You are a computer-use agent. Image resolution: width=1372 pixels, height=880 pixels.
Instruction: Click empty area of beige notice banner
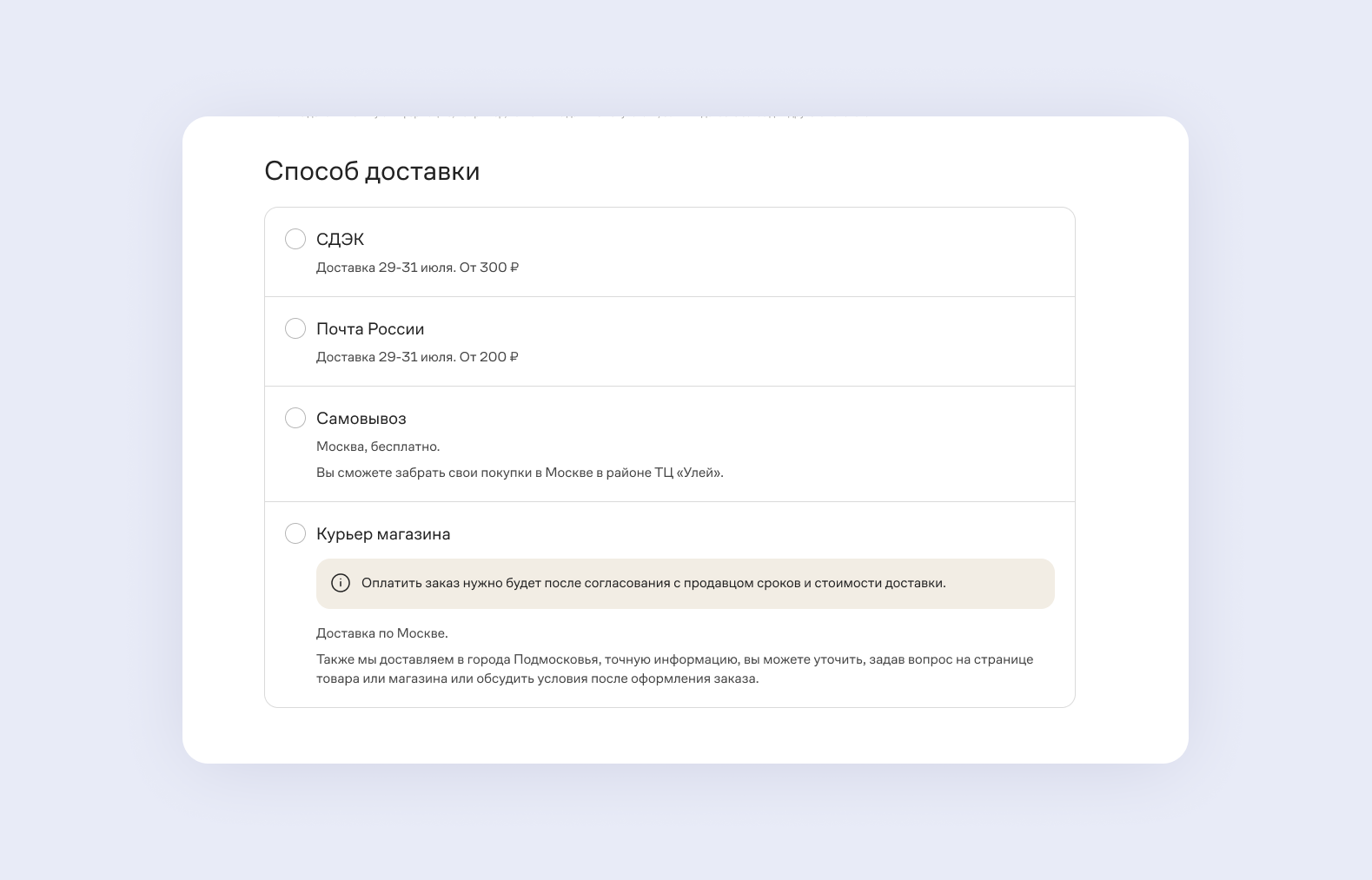[999, 583]
